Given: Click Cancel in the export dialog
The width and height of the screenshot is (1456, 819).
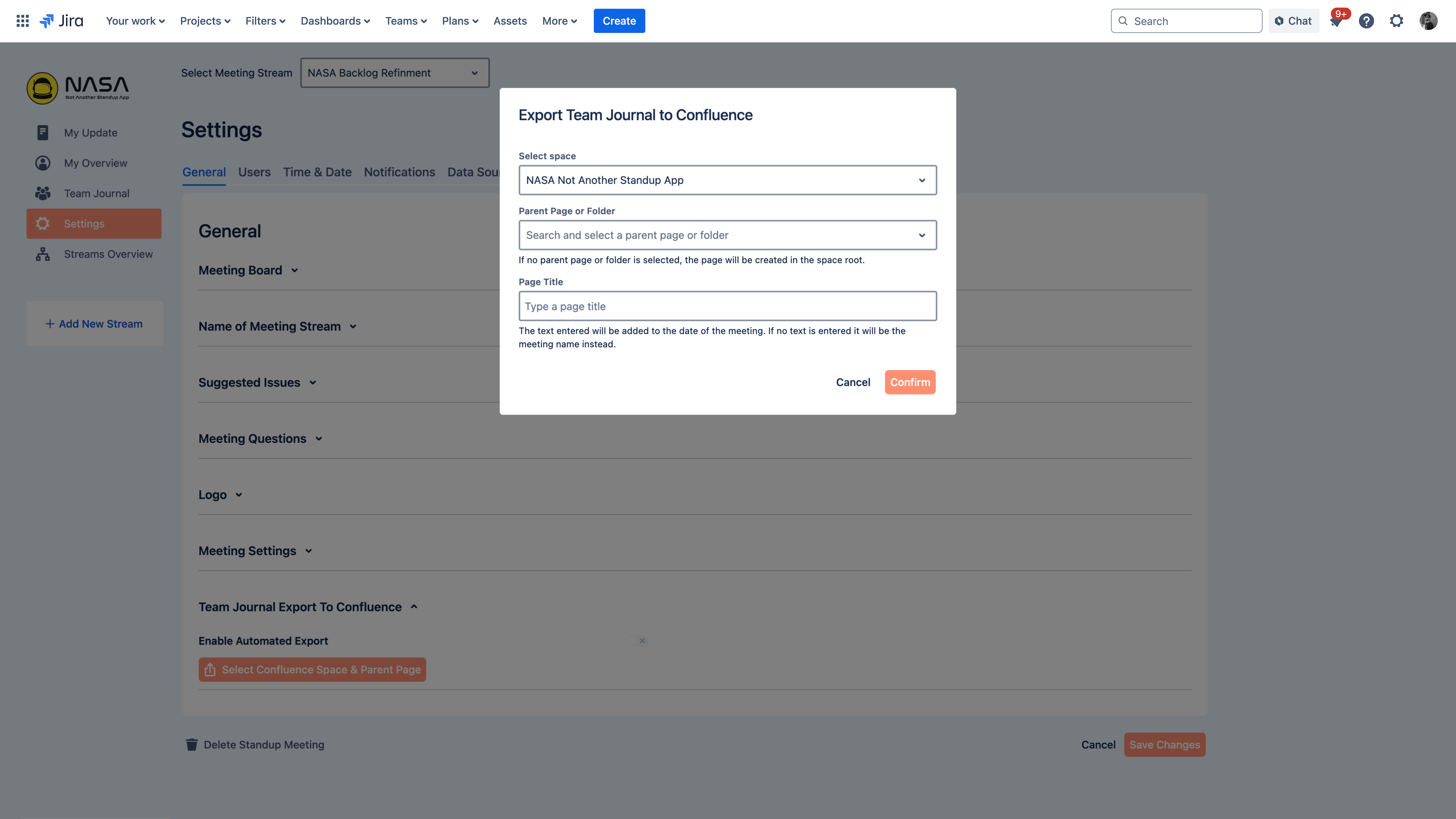Looking at the screenshot, I should (x=853, y=382).
